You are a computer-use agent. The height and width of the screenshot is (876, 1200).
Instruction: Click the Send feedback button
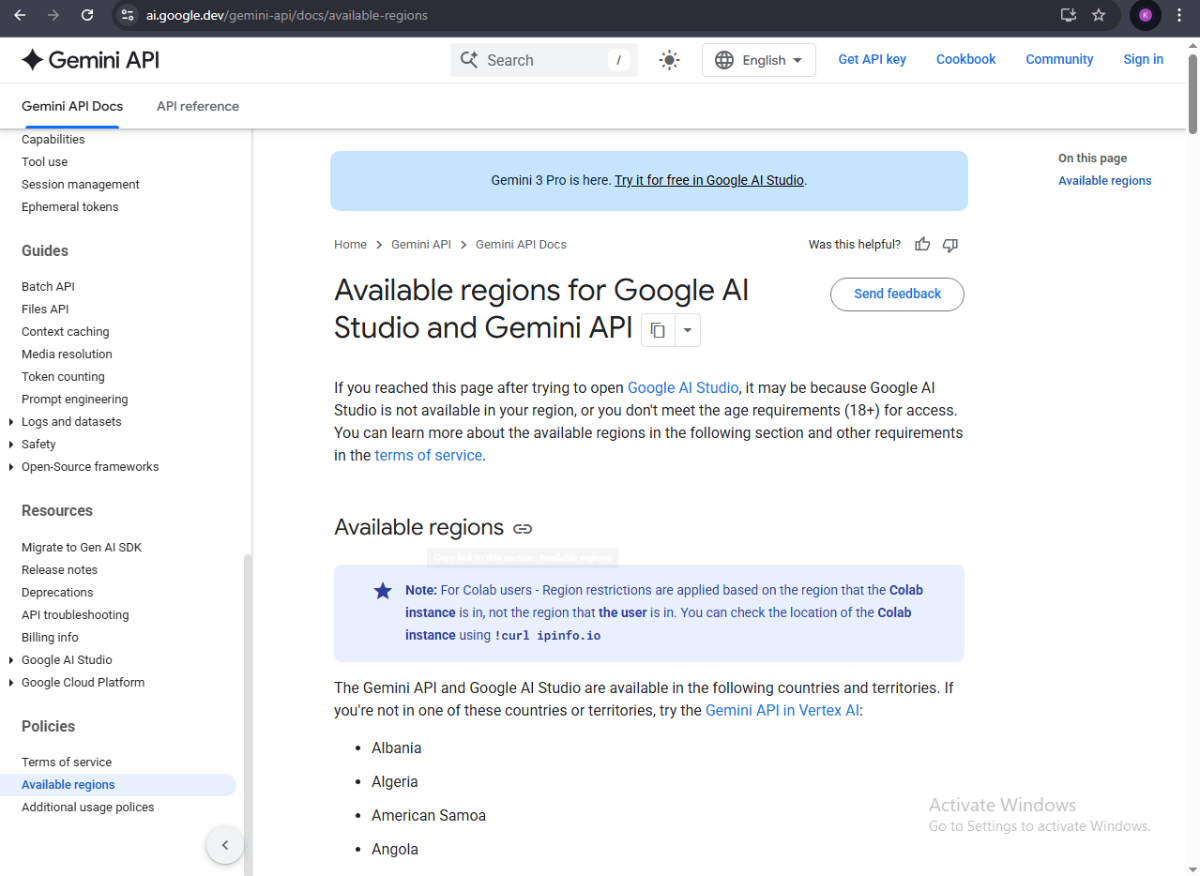pyautogui.click(x=897, y=294)
